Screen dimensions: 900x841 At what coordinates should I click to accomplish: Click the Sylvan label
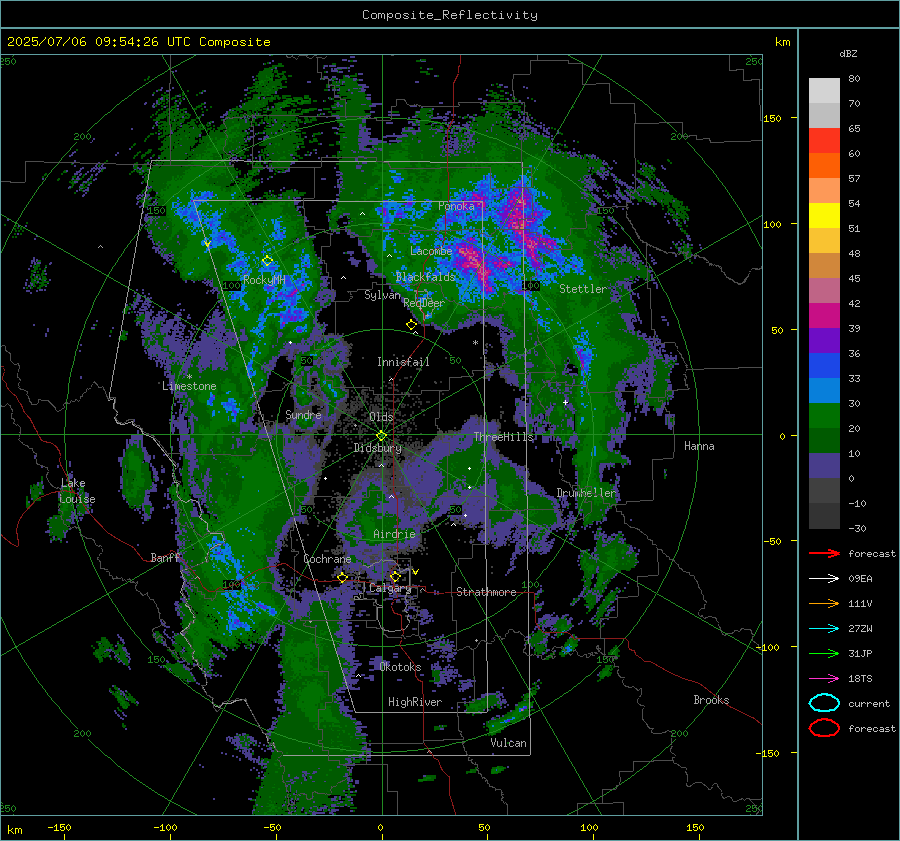click(382, 295)
